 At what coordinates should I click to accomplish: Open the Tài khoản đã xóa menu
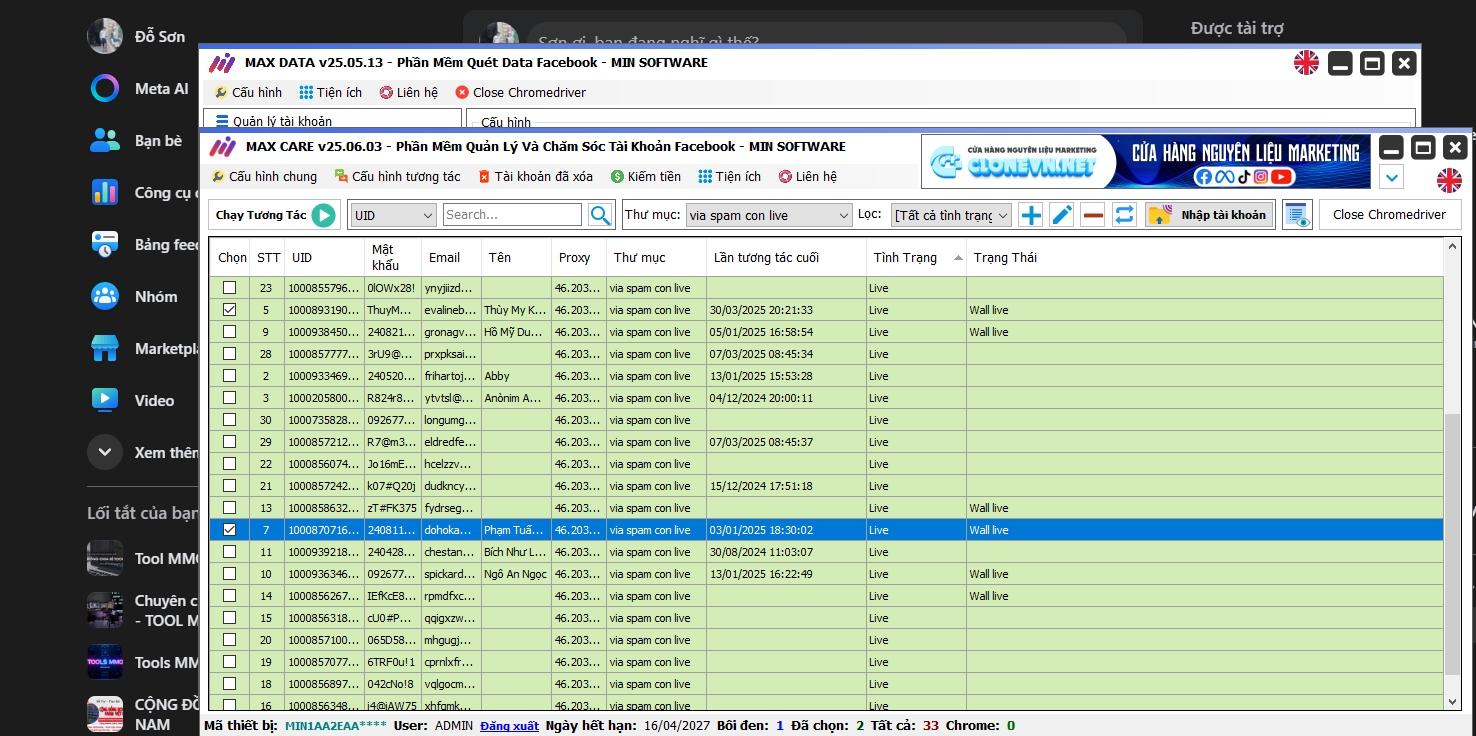click(x=535, y=177)
